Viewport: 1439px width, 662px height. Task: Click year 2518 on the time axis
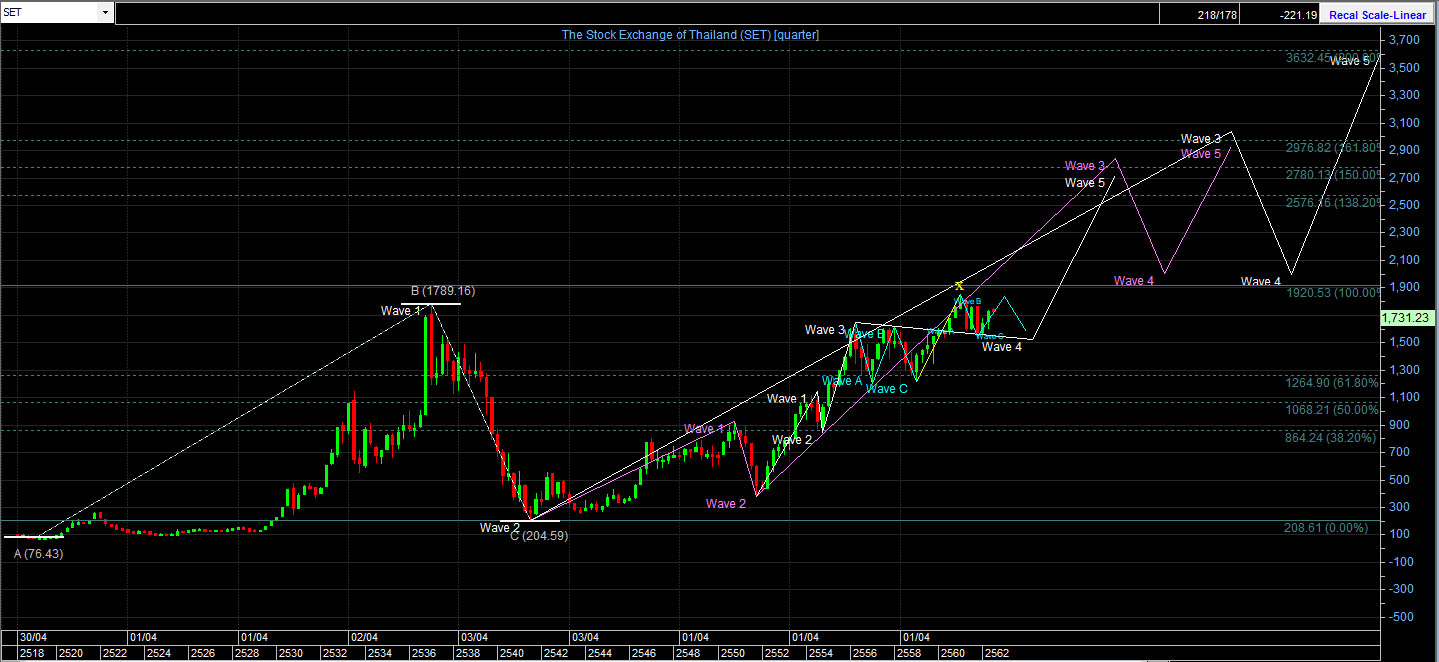click(x=31, y=653)
